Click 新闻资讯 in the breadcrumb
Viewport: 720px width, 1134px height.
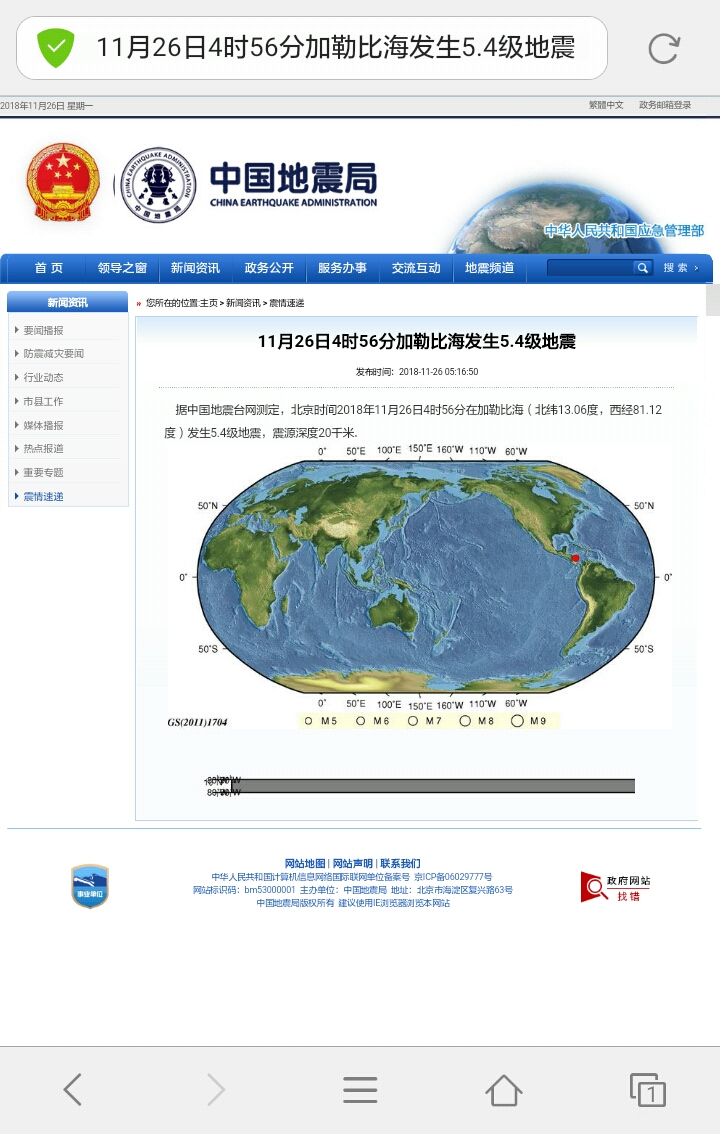coord(243,303)
